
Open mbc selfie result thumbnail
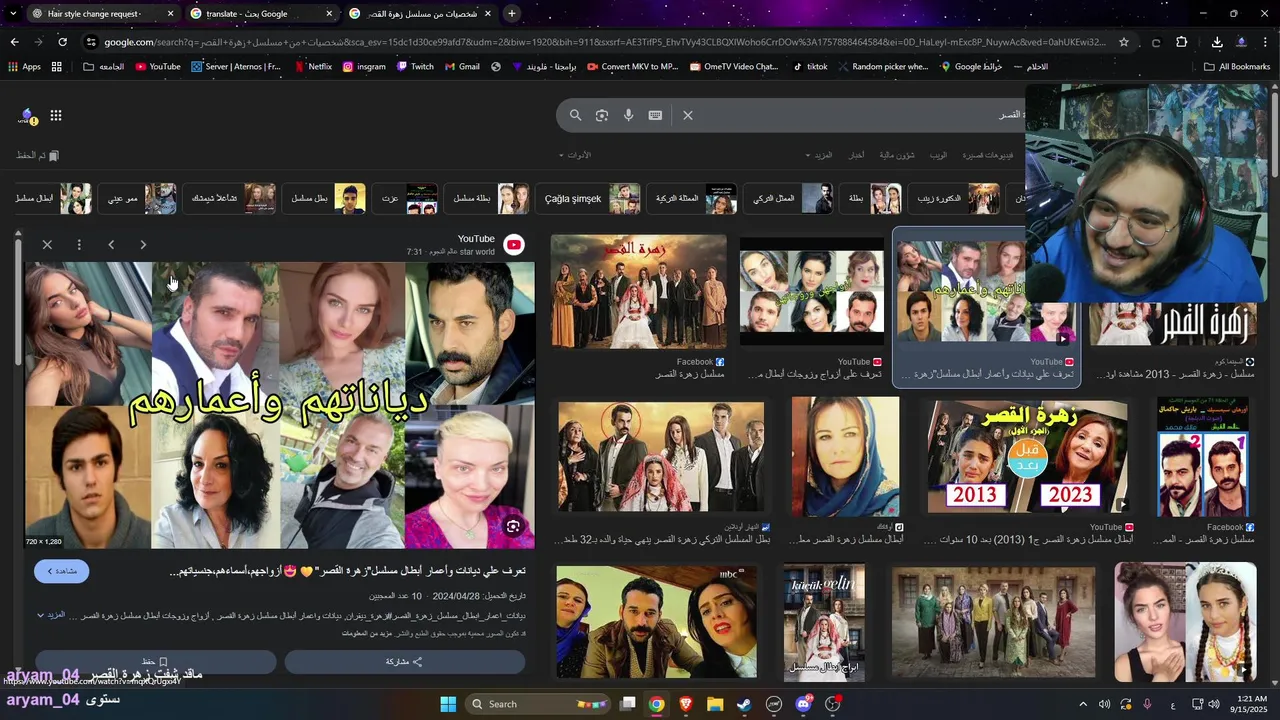[657, 621]
